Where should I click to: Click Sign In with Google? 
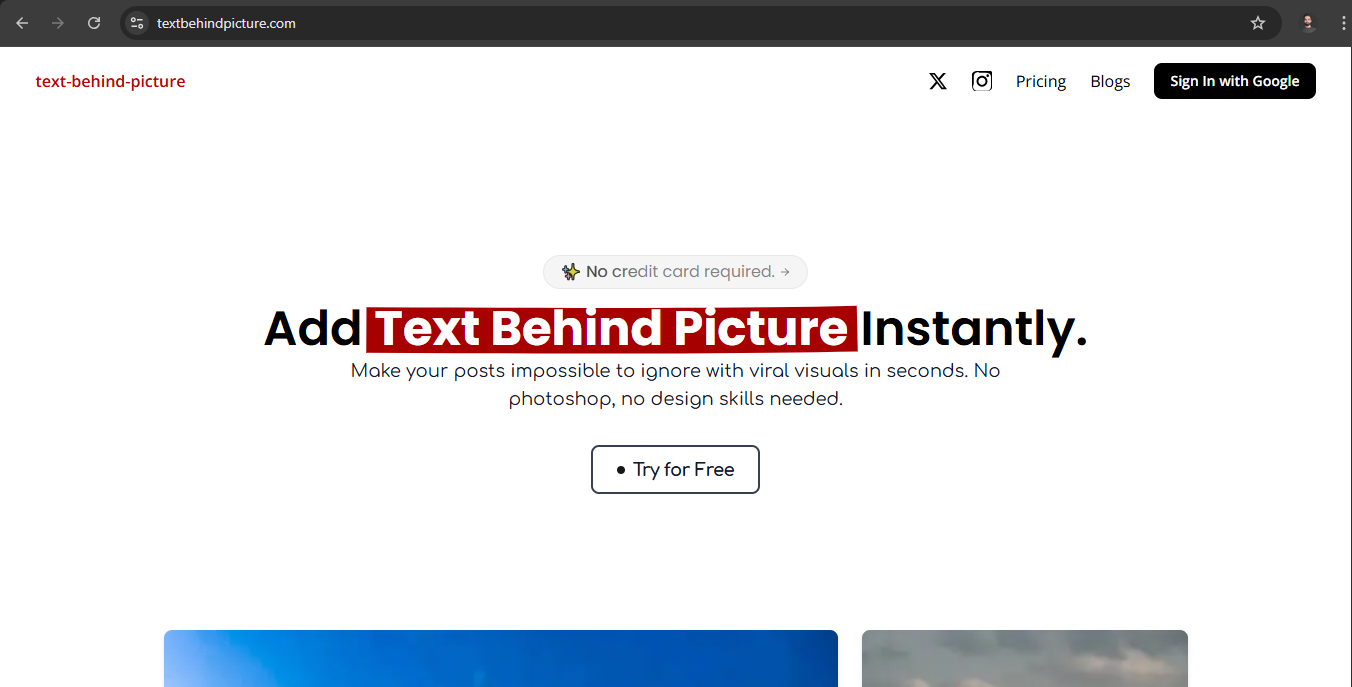point(1234,81)
